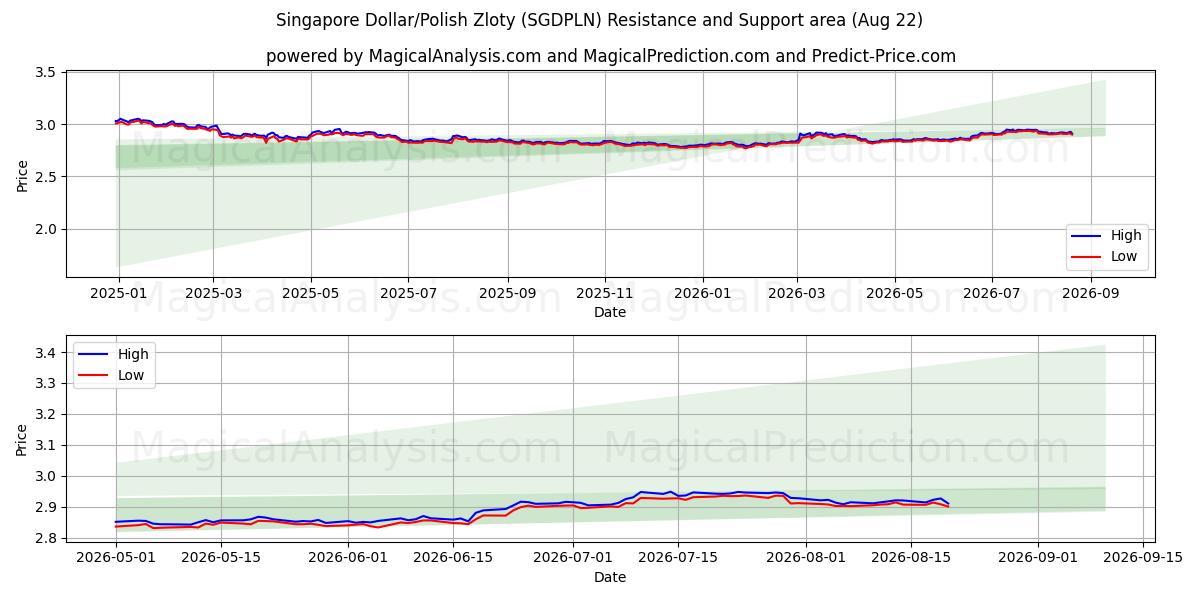
Task: Click the 2026-05-15 tick label
Action: click(221, 558)
